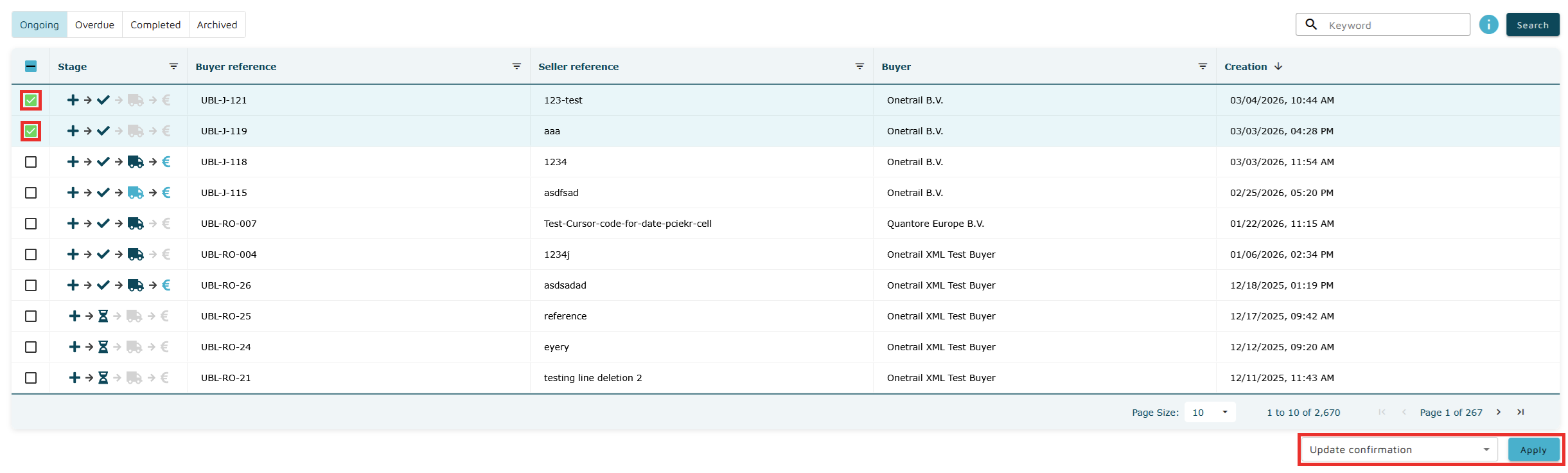Click the hourglass icon in UBL-RO-21 row
Viewport: 1568px width, 473px height.
click(x=103, y=378)
